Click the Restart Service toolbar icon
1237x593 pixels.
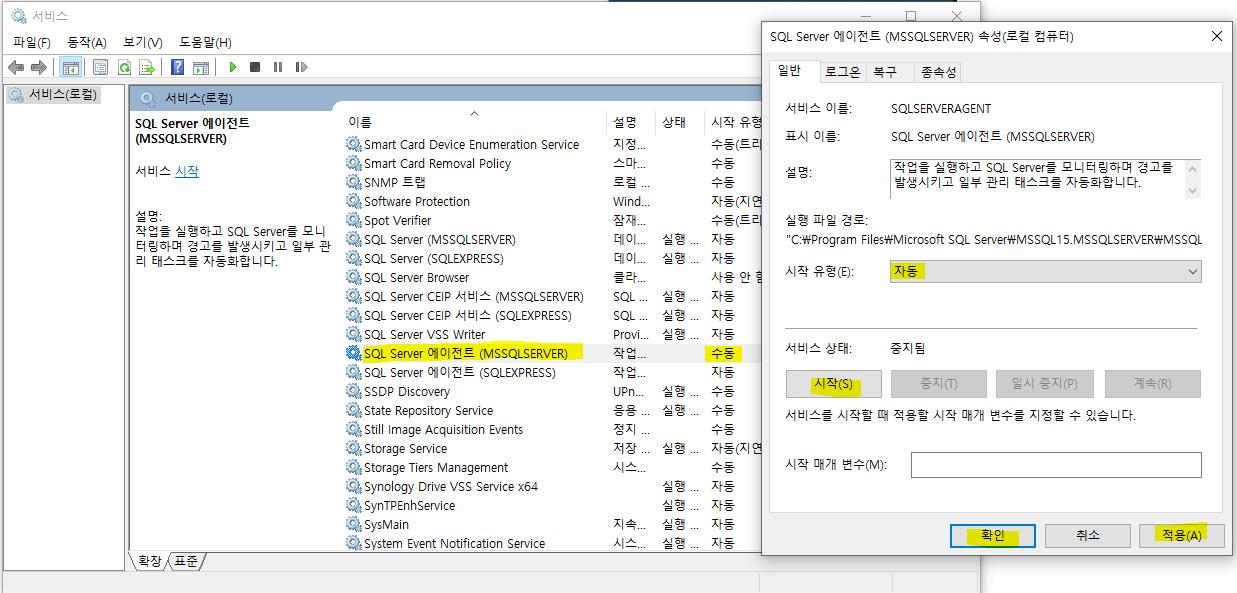click(300, 67)
